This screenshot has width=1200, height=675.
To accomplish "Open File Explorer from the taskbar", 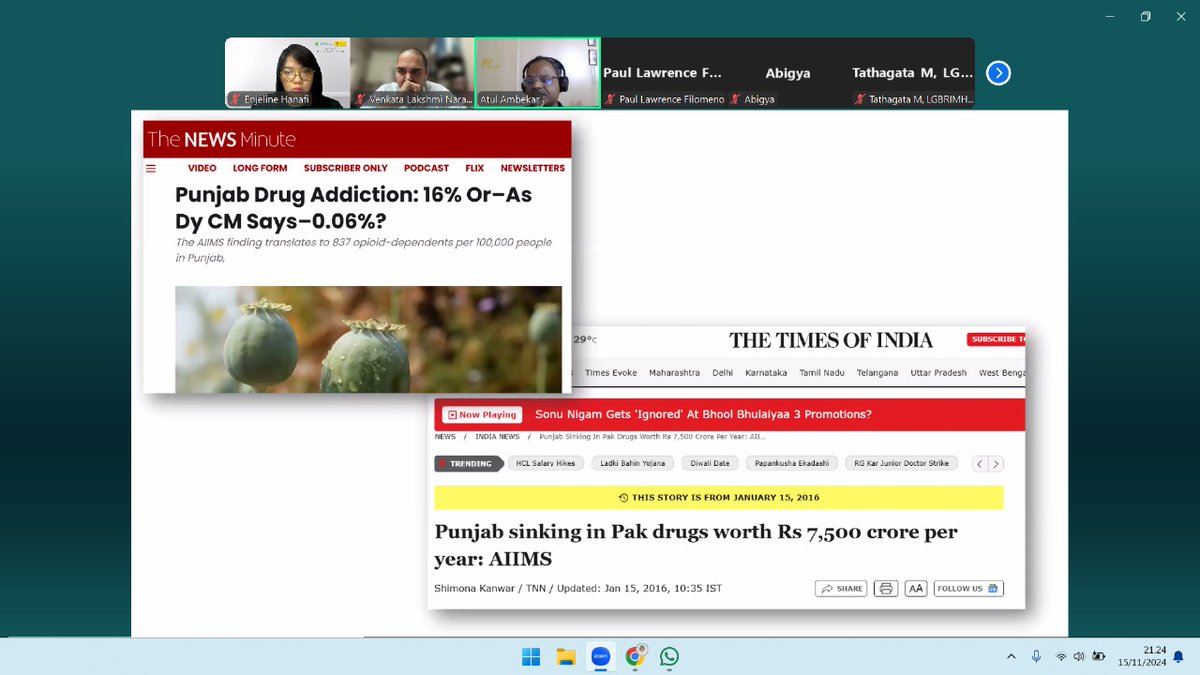I will click(565, 657).
